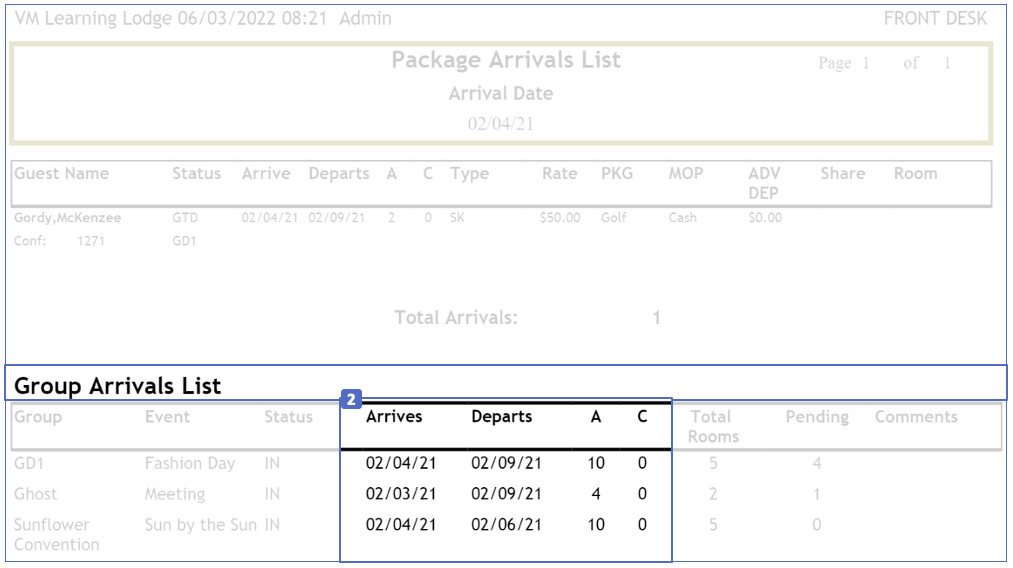The image size is (1013, 568).
Task: Click the Comments column header
Action: tap(916, 417)
